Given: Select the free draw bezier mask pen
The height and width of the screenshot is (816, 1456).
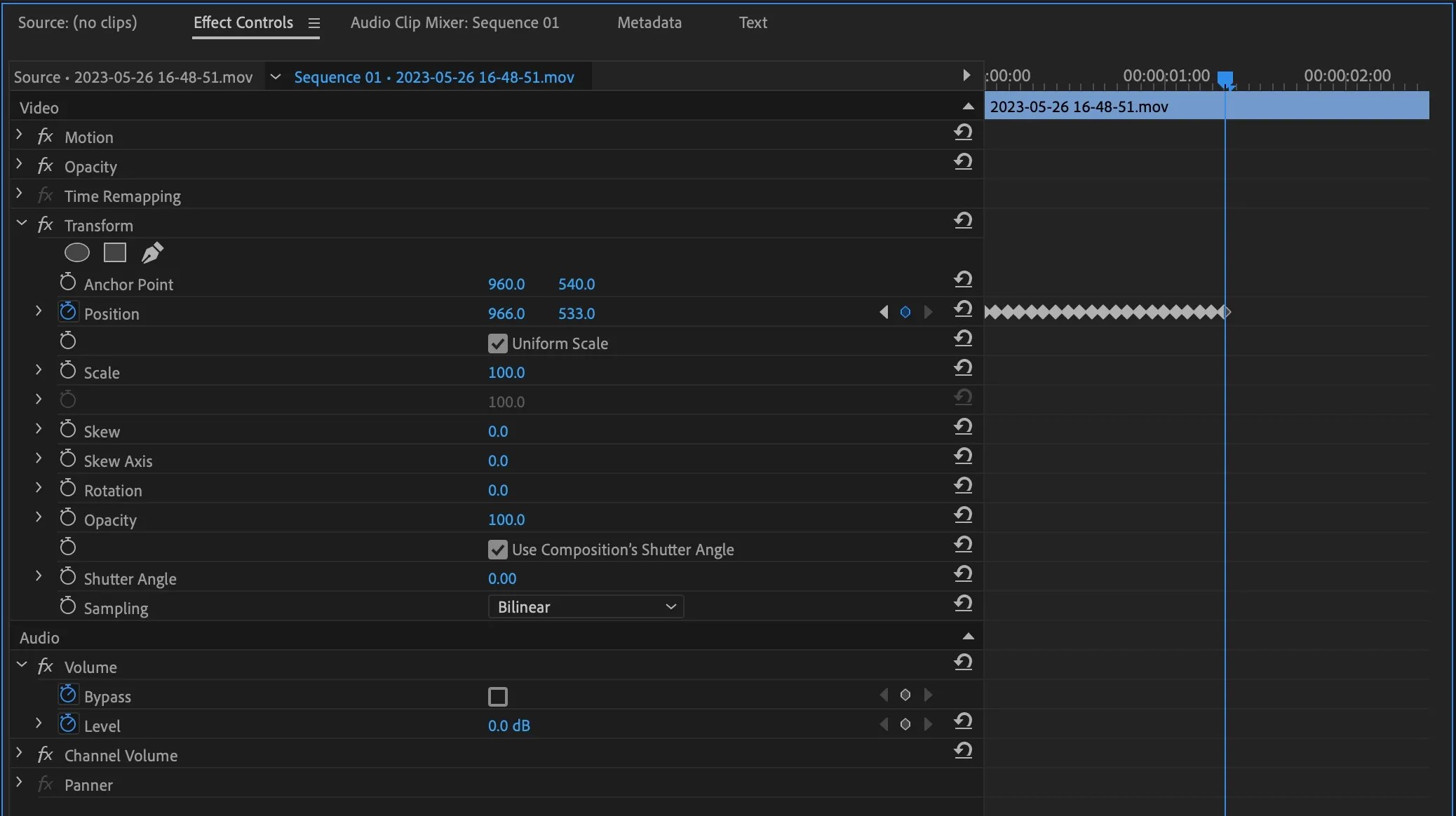Looking at the screenshot, I should tap(153, 252).
